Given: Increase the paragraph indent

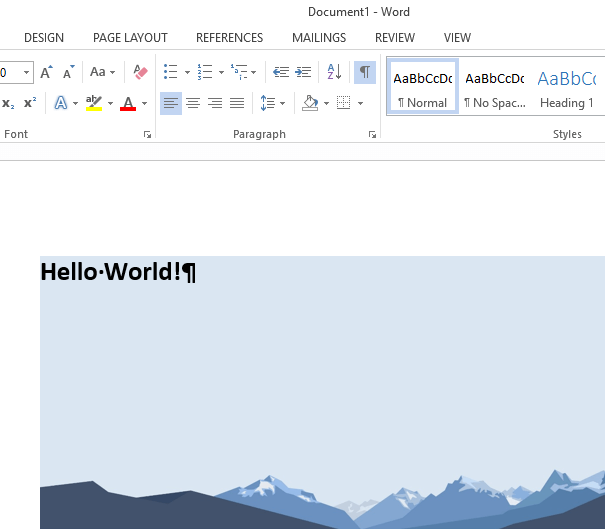Looking at the screenshot, I should click(303, 72).
